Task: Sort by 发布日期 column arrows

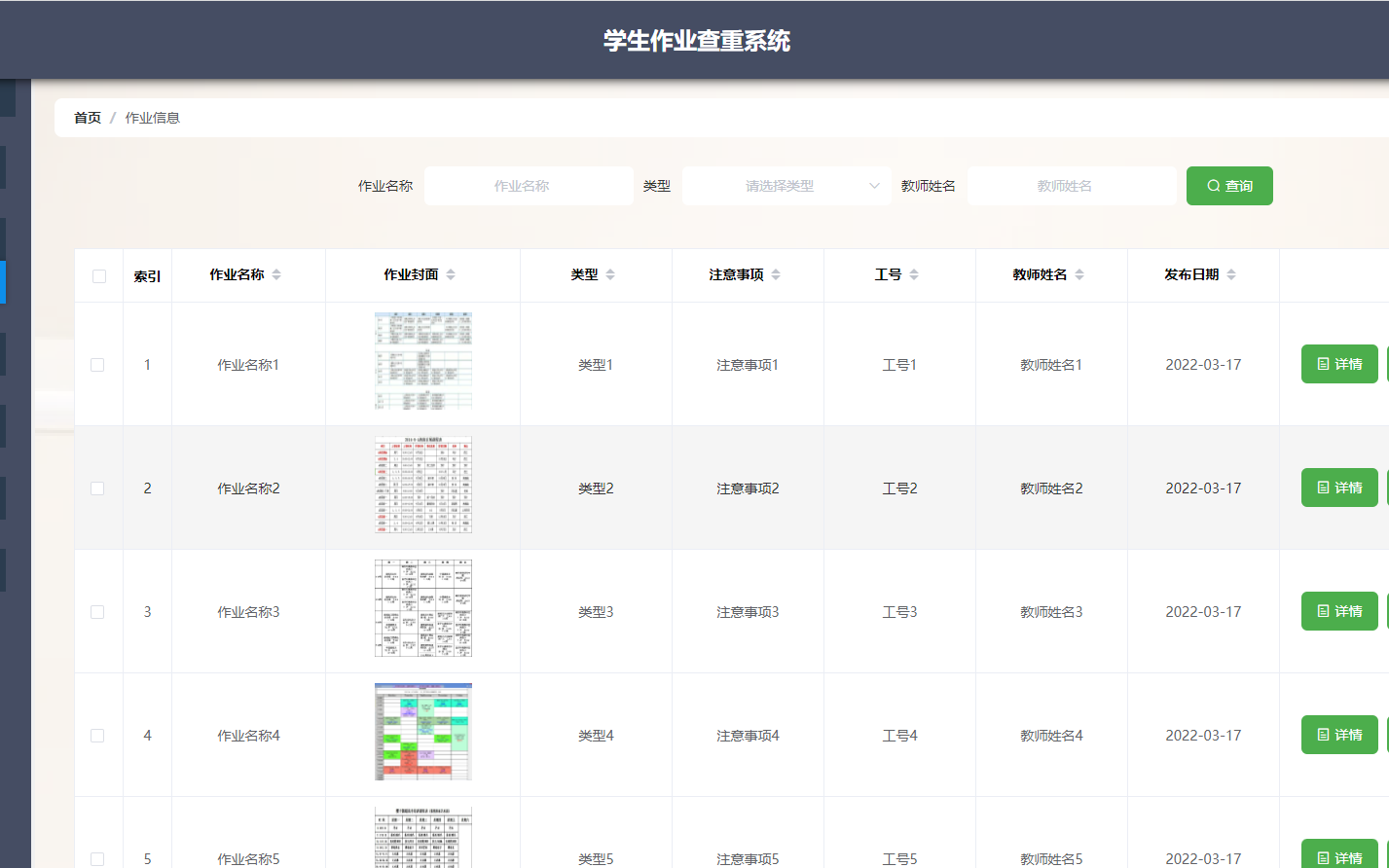Action: (x=1231, y=275)
